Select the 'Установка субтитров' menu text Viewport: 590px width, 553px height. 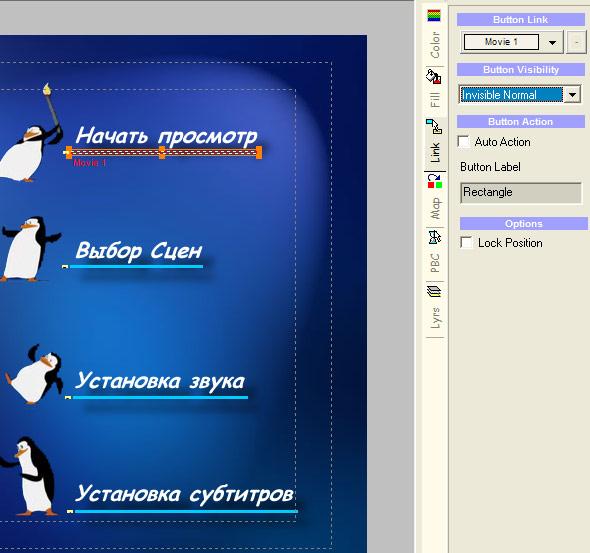(184, 494)
